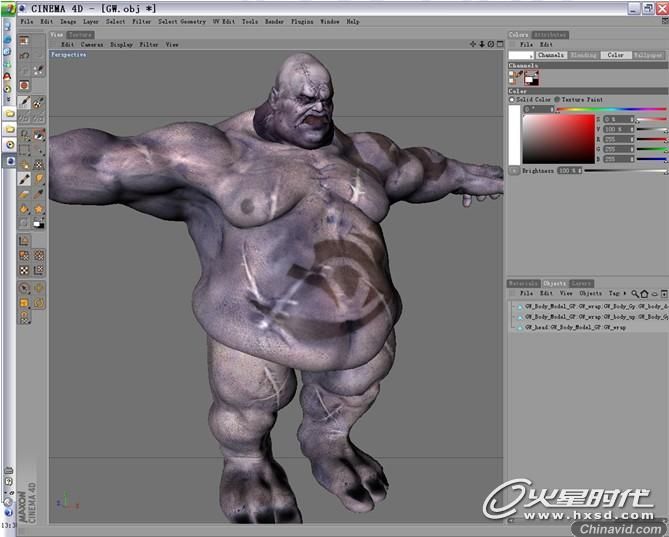Select the Texture Paint radio option
Viewport: 669px width, 537px height.
(x=557, y=99)
